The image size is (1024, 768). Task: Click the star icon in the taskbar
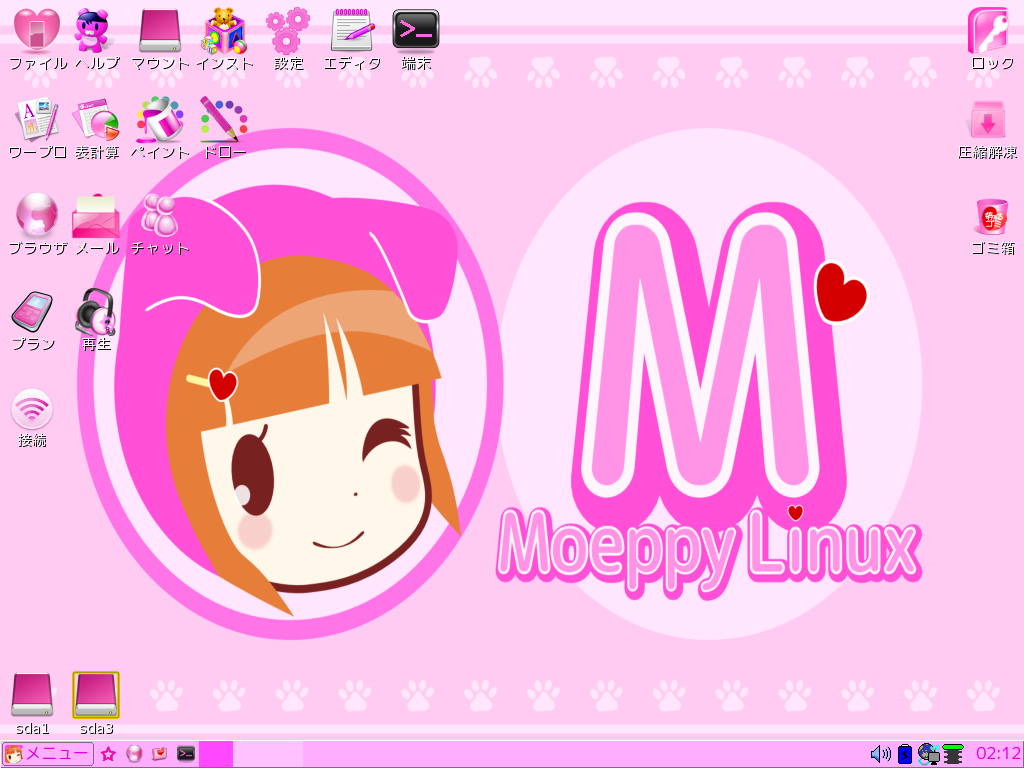pos(108,754)
